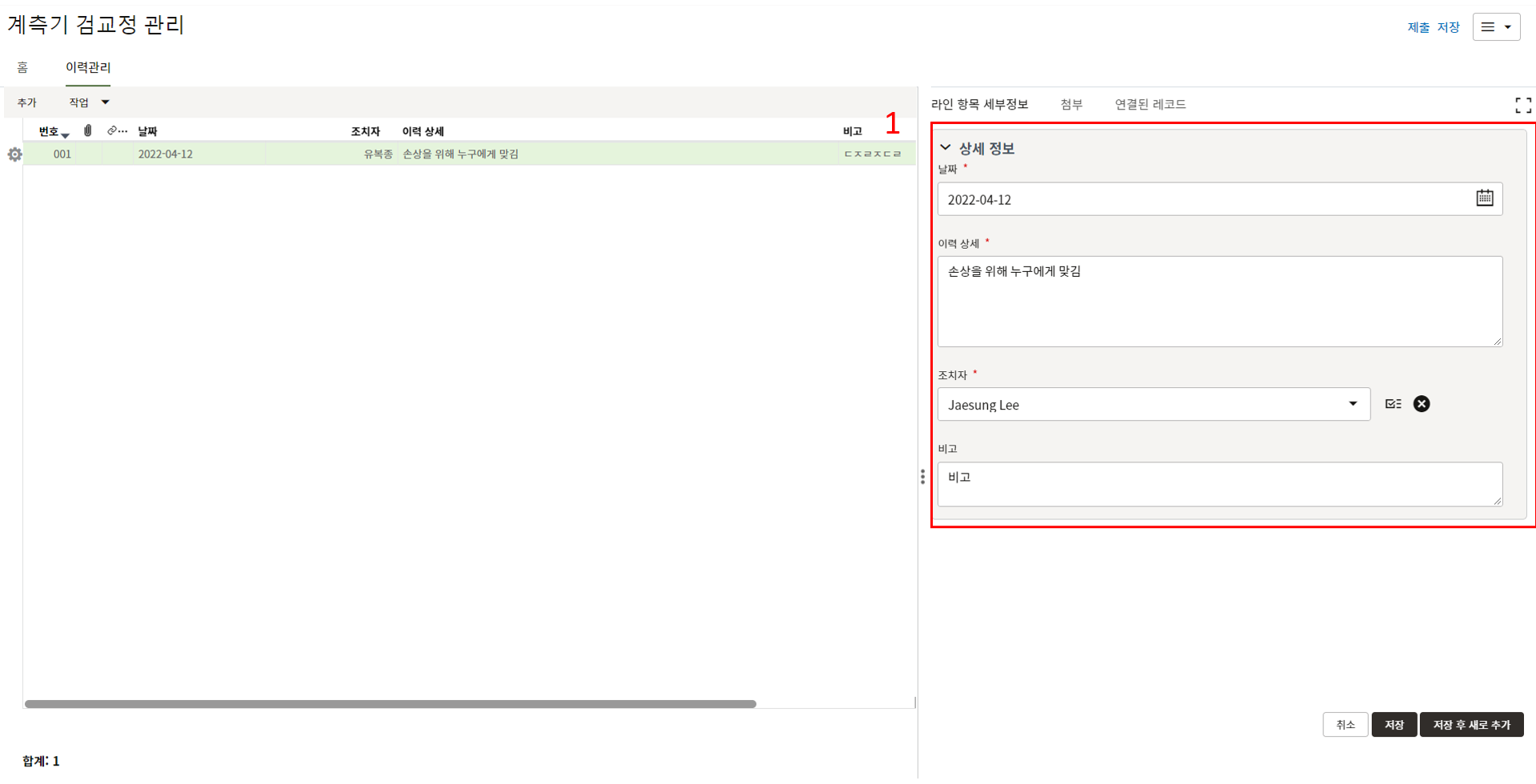The height and width of the screenshot is (784, 1536).
Task: Click the 취소 button
Action: 1345,725
